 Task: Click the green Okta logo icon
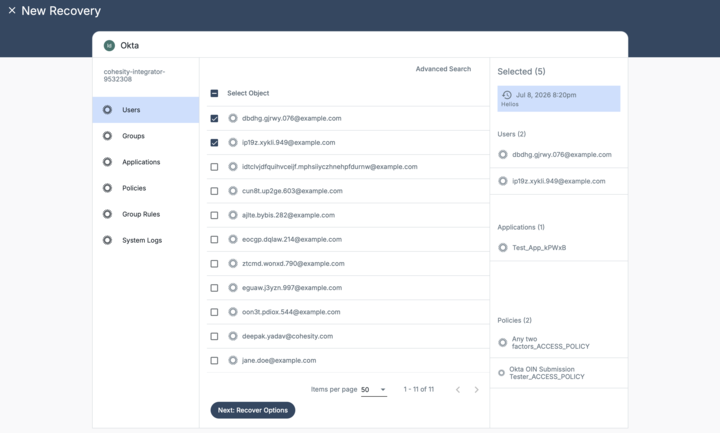click(x=109, y=45)
